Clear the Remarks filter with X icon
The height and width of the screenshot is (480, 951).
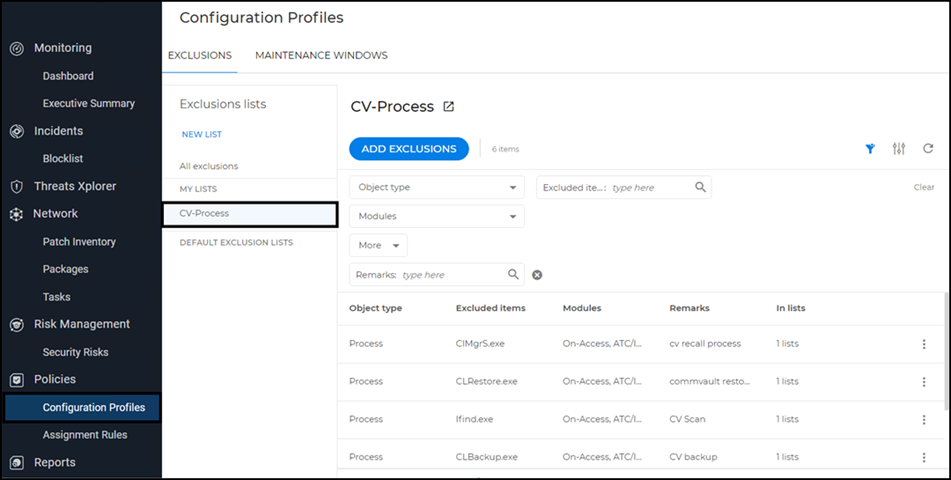click(x=537, y=275)
